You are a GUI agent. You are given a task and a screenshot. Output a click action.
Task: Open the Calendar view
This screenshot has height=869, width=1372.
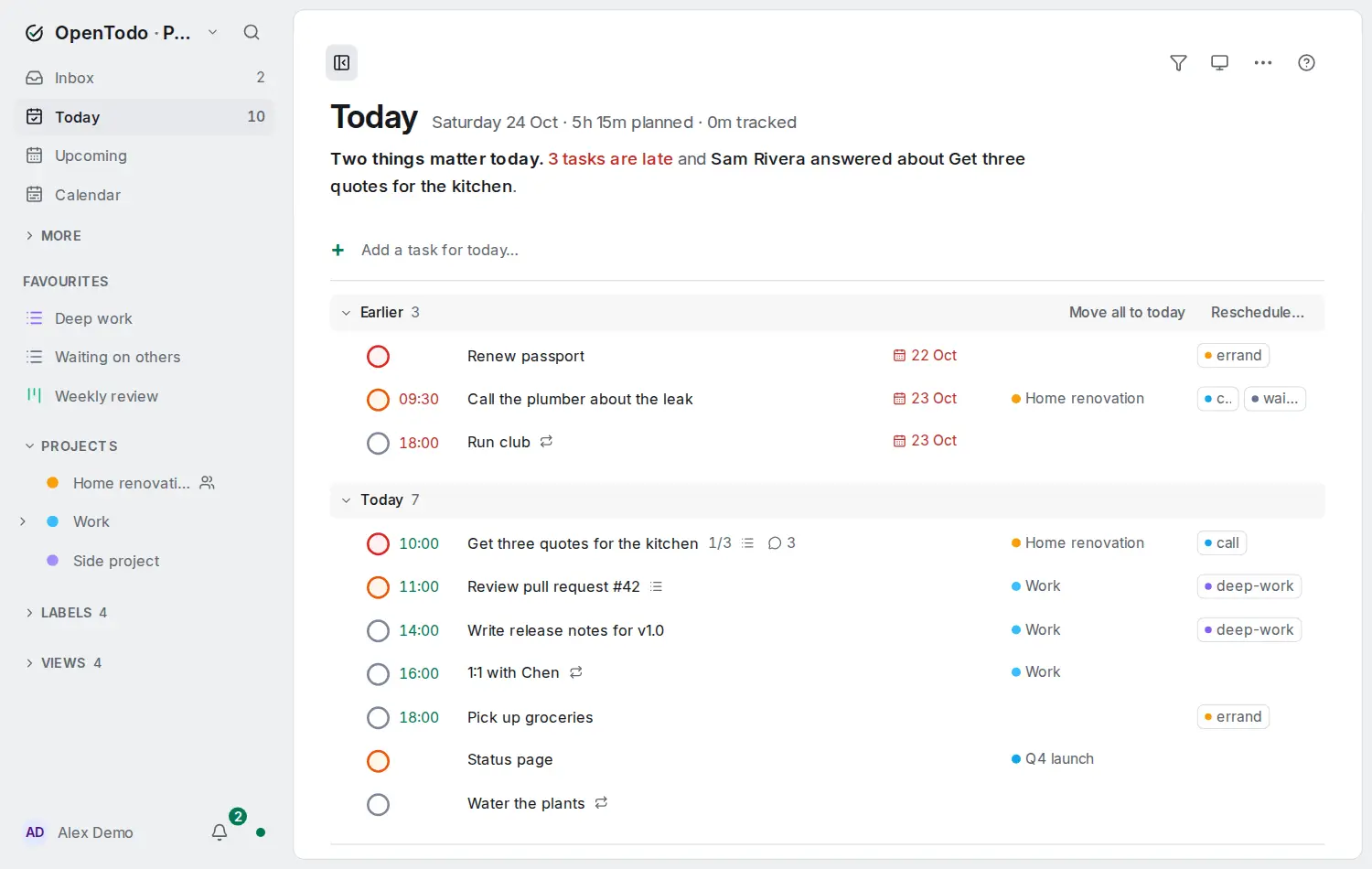[145, 195]
